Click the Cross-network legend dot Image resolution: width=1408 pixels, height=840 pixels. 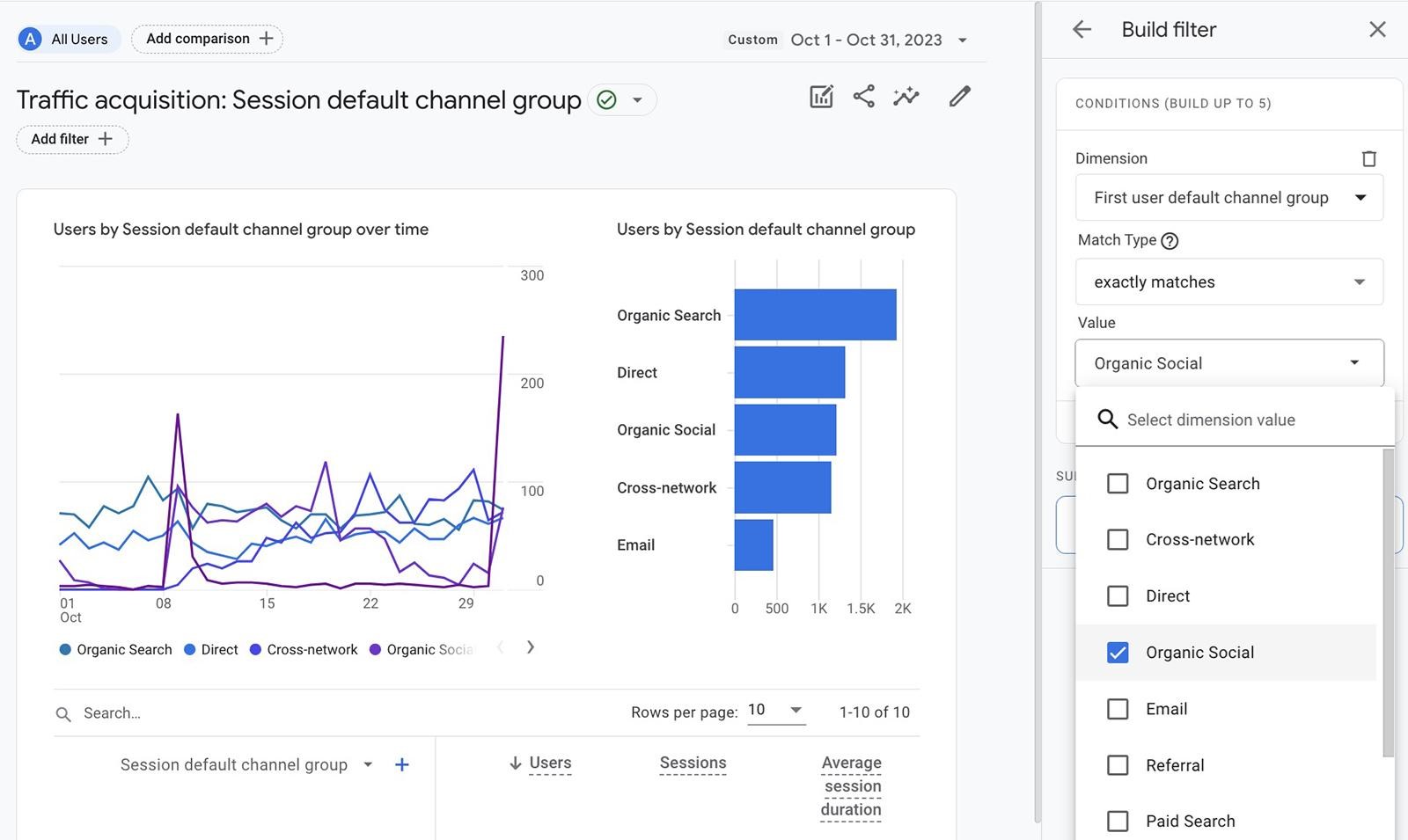click(x=255, y=650)
